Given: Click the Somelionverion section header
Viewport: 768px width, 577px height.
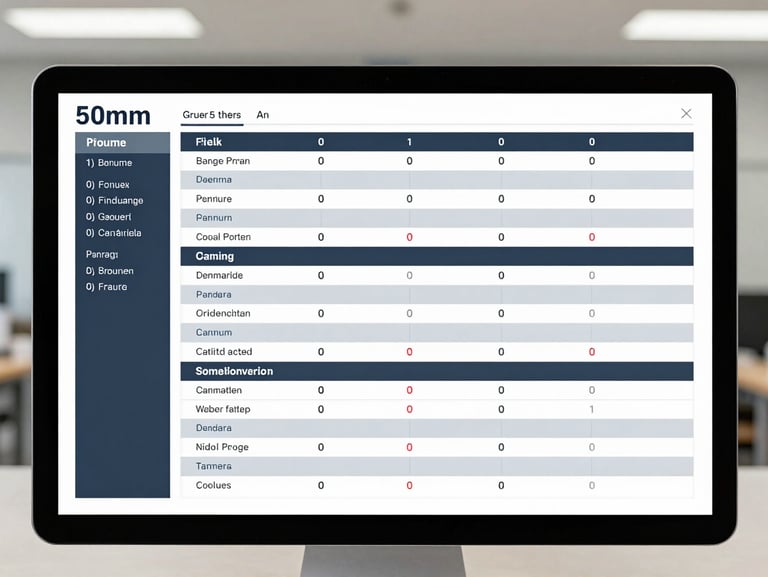Looking at the screenshot, I should (437, 371).
